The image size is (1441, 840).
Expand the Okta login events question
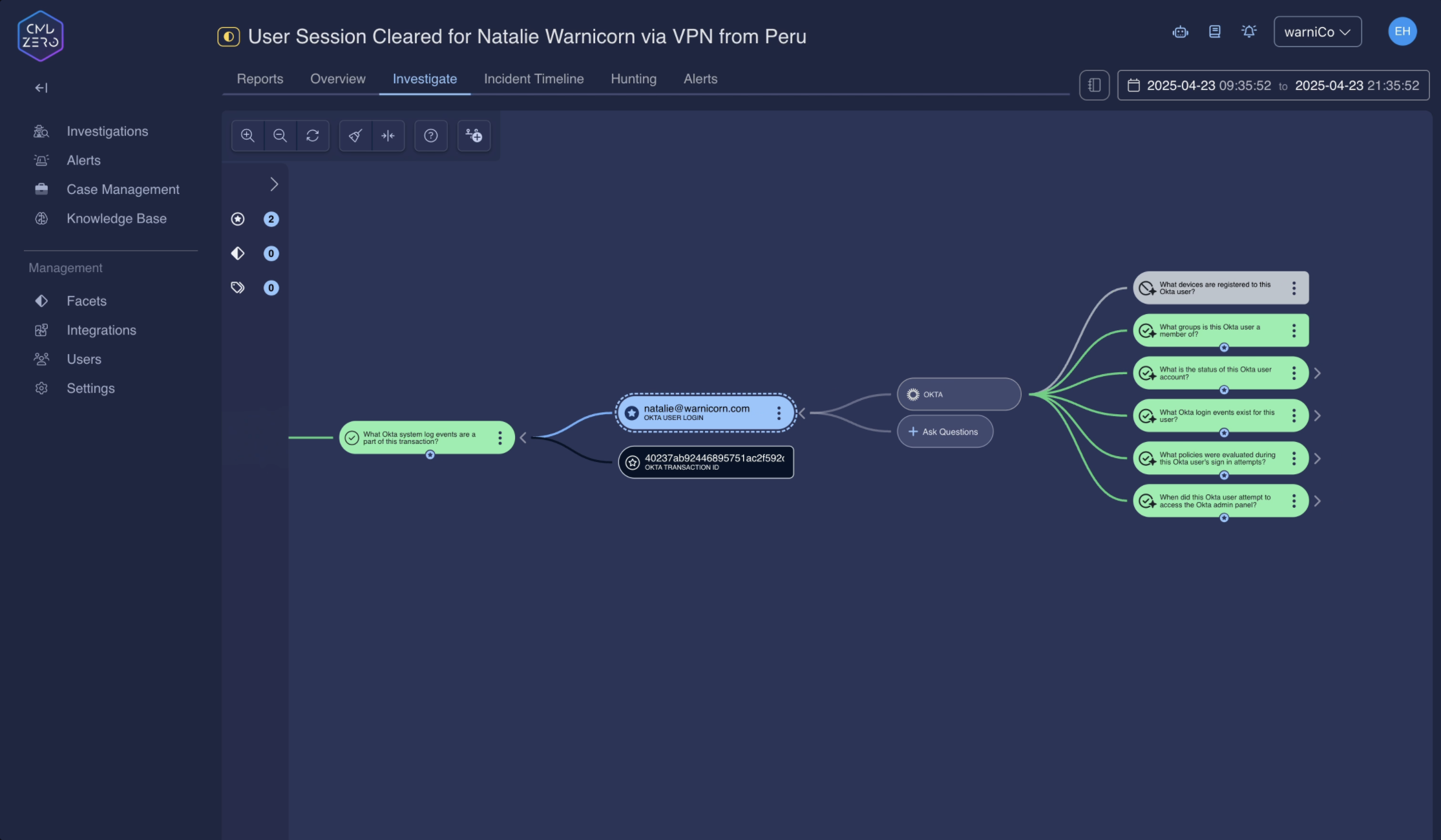1318,416
